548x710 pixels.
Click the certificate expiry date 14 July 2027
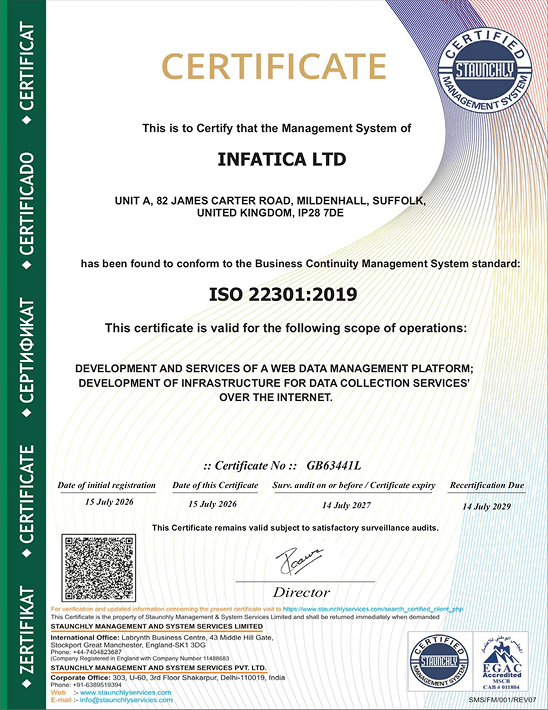[346, 505]
